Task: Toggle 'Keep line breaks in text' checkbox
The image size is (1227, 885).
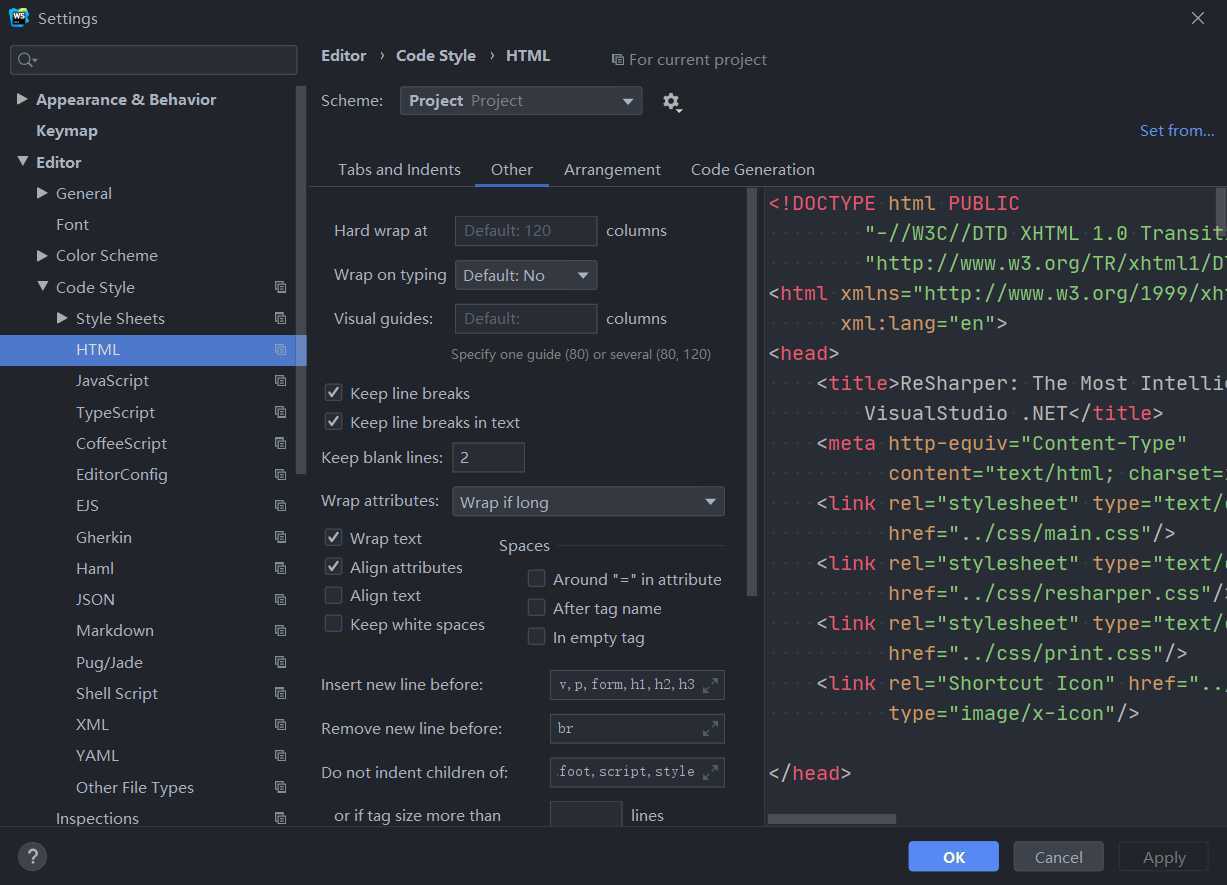Action: click(x=334, y=422)
